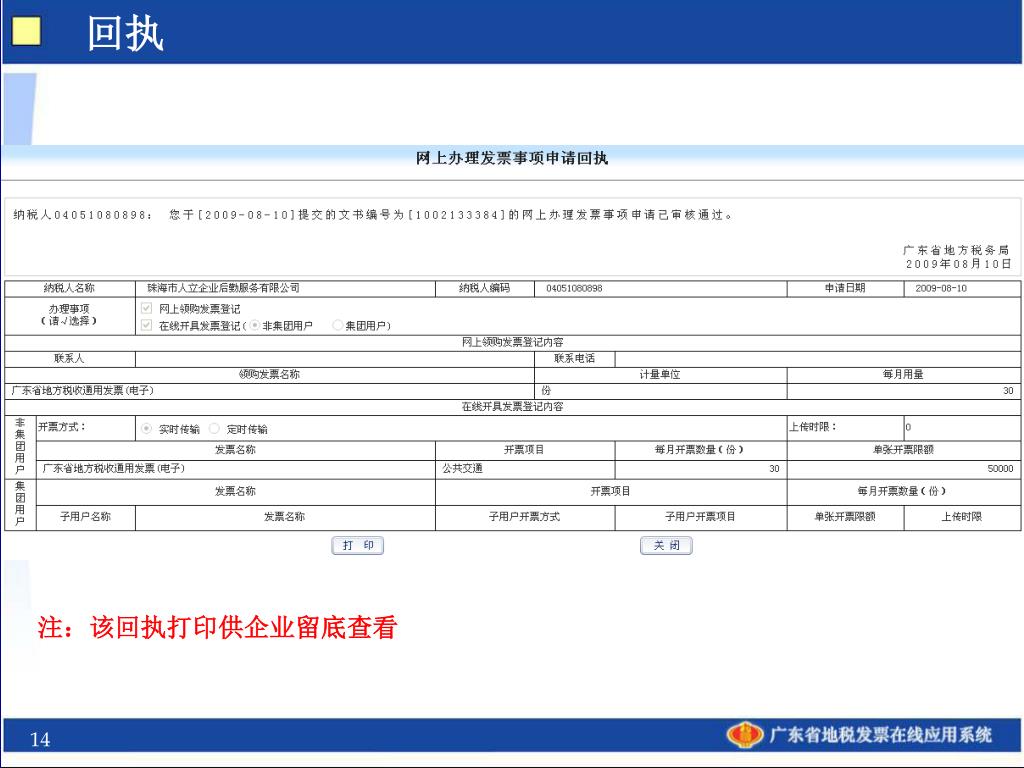The height and width of the screenshot is (768, 1024).
Task: Select the 定时传输 radio option
Action: pyautogui.click(x=214, y=428)
